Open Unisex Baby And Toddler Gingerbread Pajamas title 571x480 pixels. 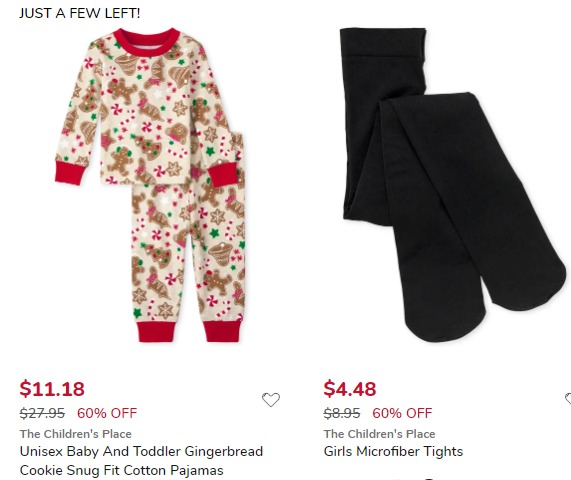click(x=141, y=461)
